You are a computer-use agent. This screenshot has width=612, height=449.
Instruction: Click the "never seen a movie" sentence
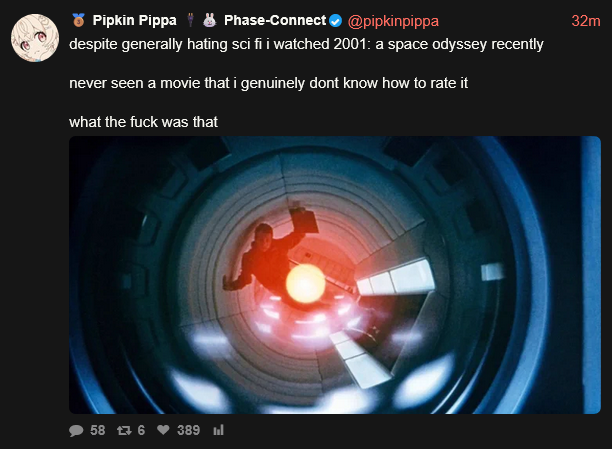click(269, 83)
